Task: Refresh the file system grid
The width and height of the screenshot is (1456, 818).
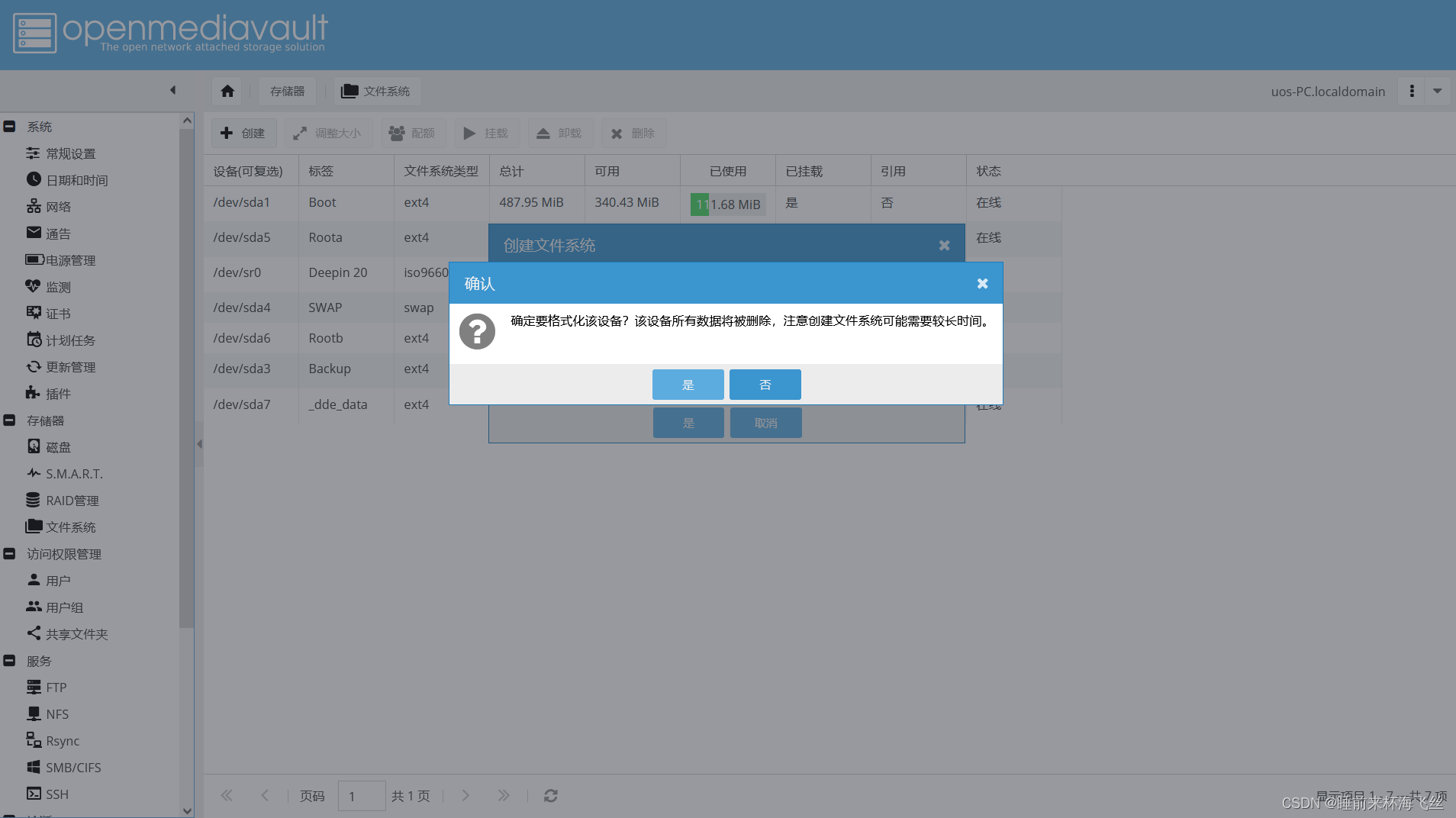Action: coord(551,796)
